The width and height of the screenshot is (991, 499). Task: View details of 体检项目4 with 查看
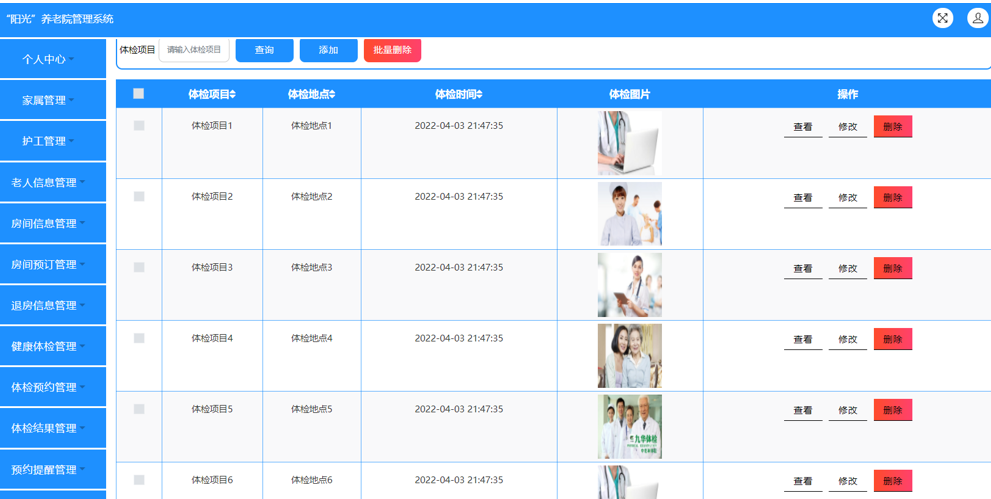pyautogui.click(x=803, y=339)
